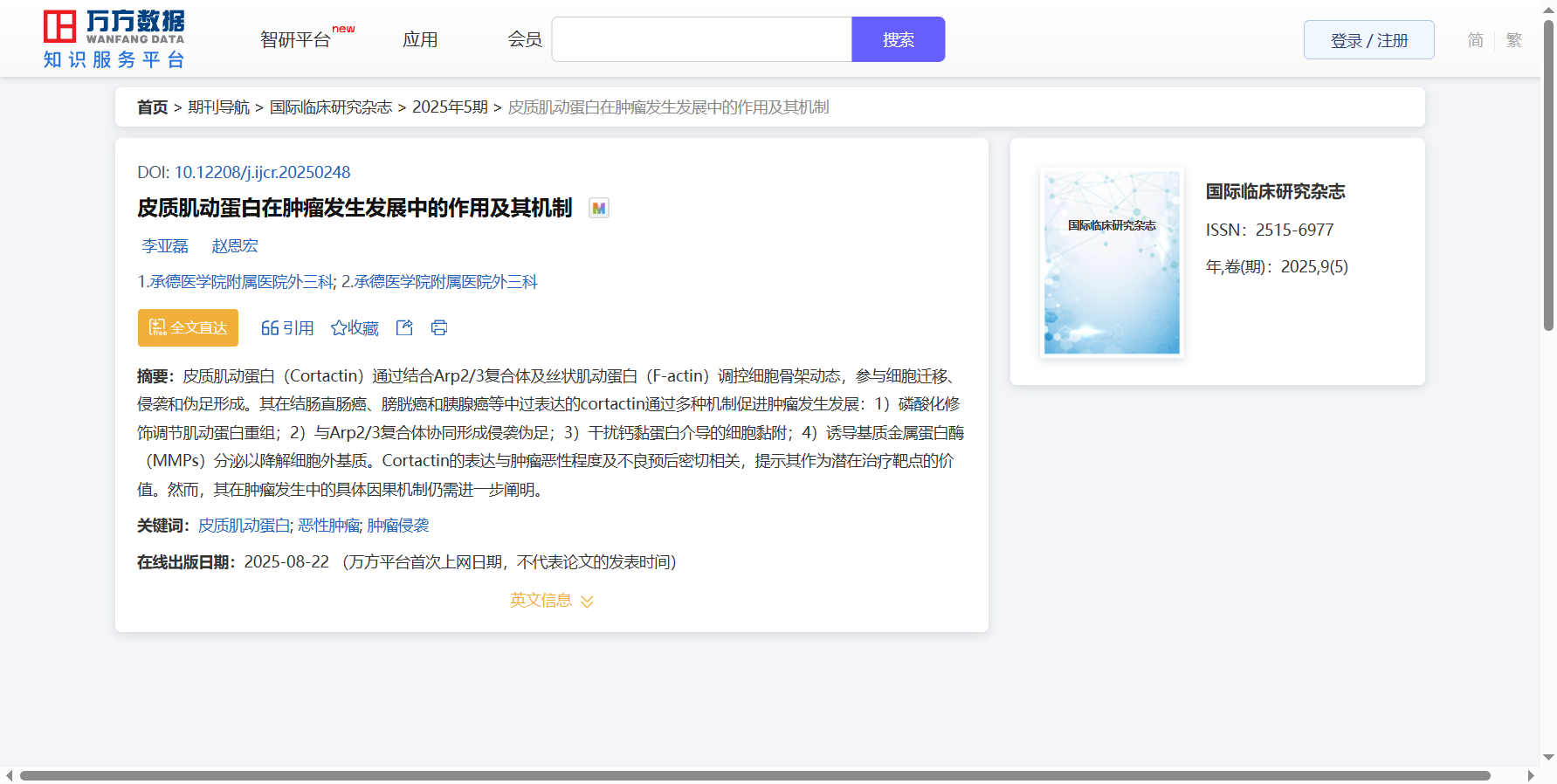Viewport: 1557px width, 784px height.
Task: Click into the search input field
Action: pyautogui.click(x=701, y=40)
